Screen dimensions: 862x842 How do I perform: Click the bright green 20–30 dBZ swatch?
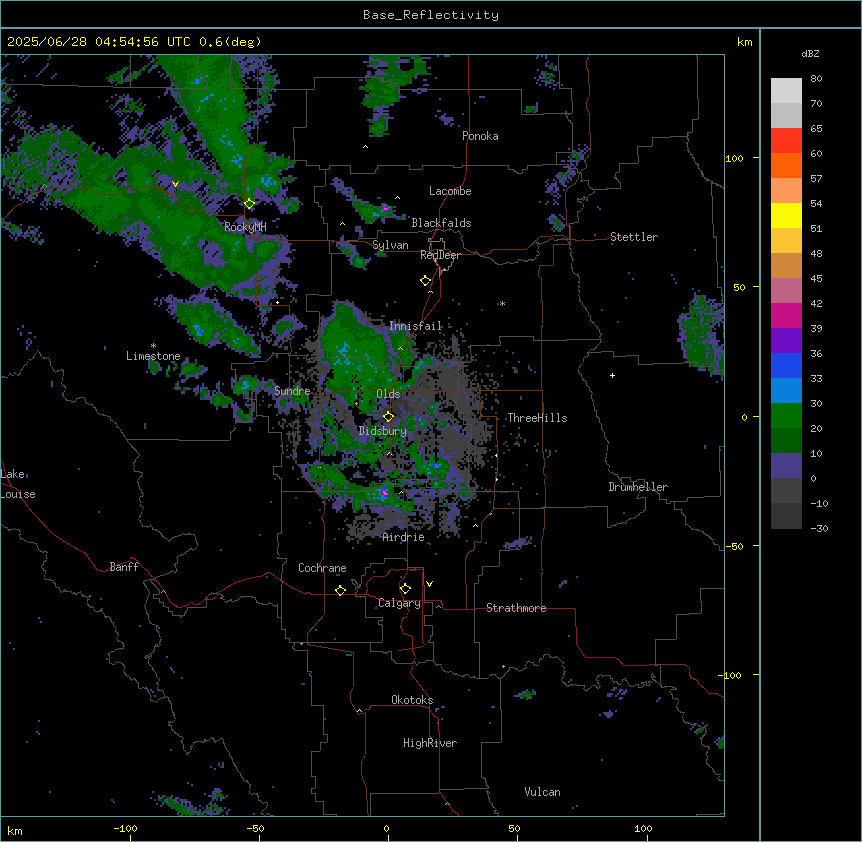786,416
